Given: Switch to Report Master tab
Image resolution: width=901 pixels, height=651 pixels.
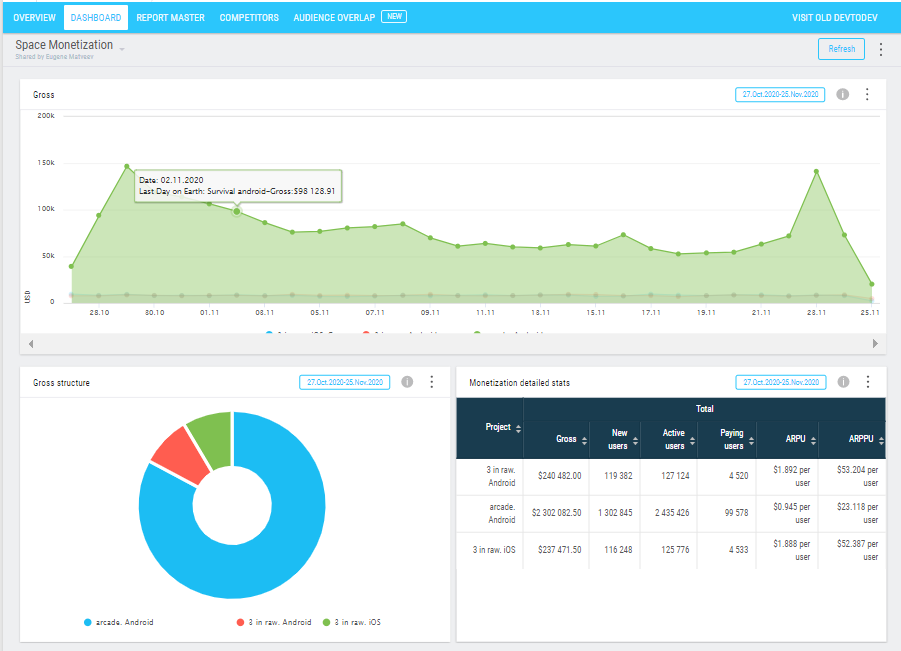Looking at the screenshot, I should click(x=170, y=18).
